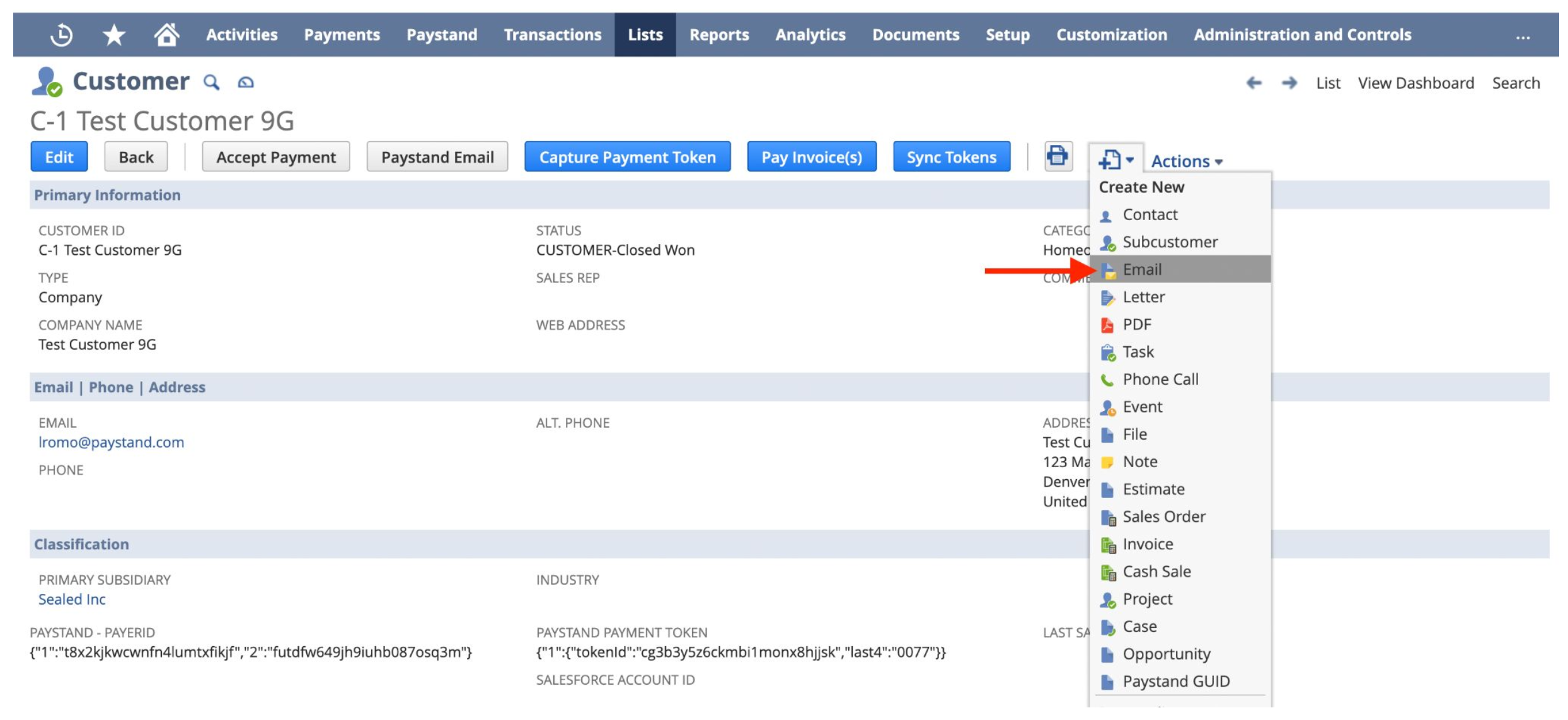Screen dimensions: 1568x720
Task: Collapse the Classification section header
Action: 81,544
